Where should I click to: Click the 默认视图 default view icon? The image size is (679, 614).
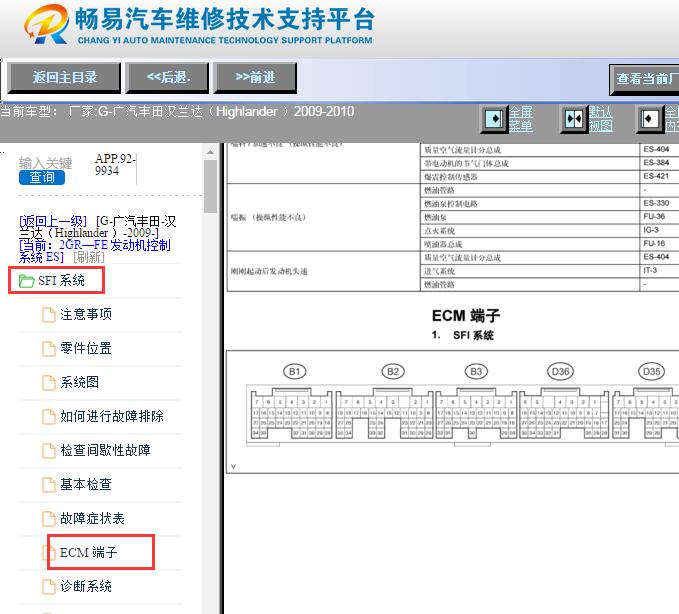(574, 119)
